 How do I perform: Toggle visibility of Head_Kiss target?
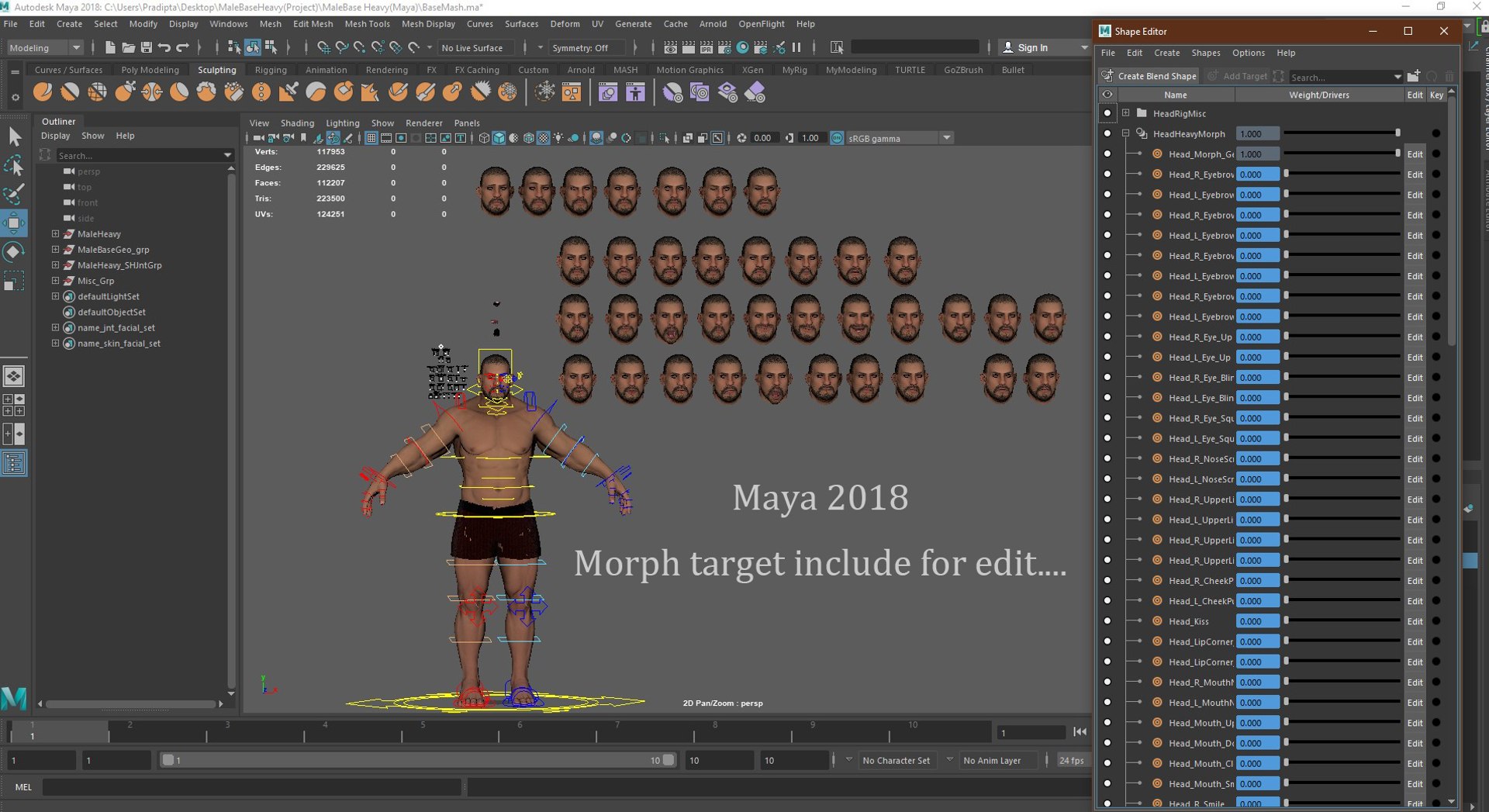click(x=1107, y=621)
